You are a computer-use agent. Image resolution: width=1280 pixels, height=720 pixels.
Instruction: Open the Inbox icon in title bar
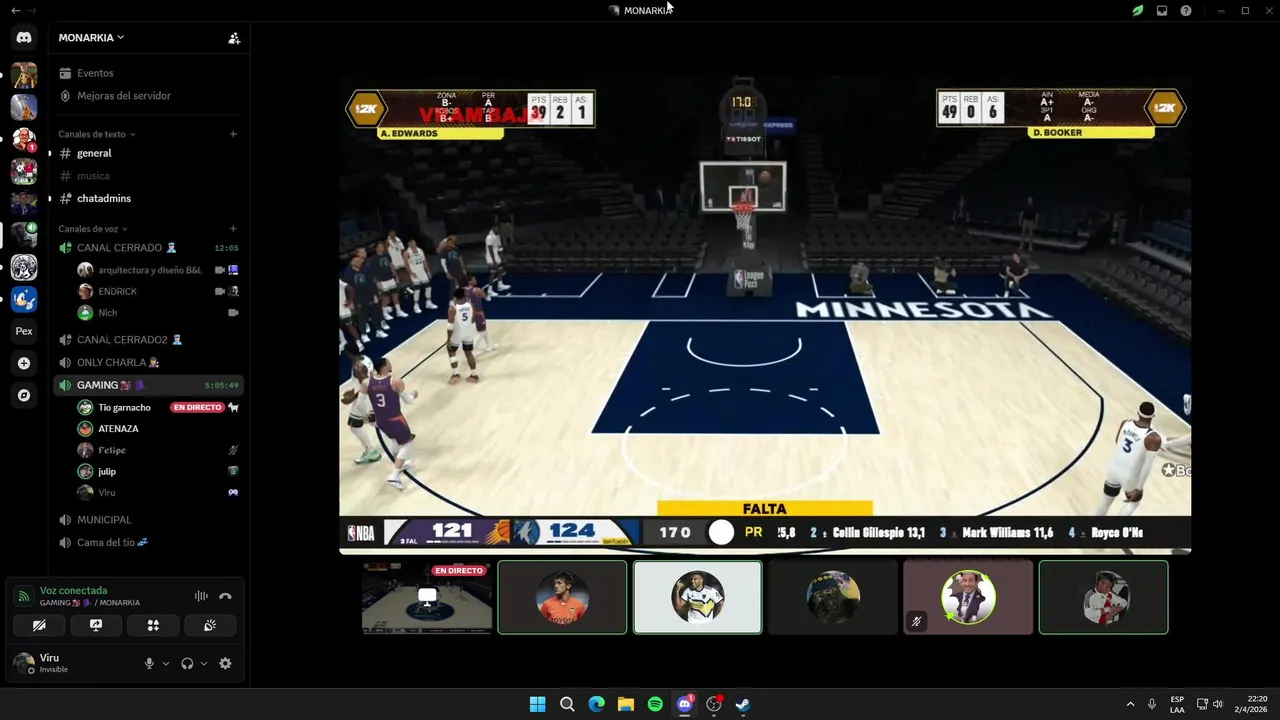tap(1162, 10)
